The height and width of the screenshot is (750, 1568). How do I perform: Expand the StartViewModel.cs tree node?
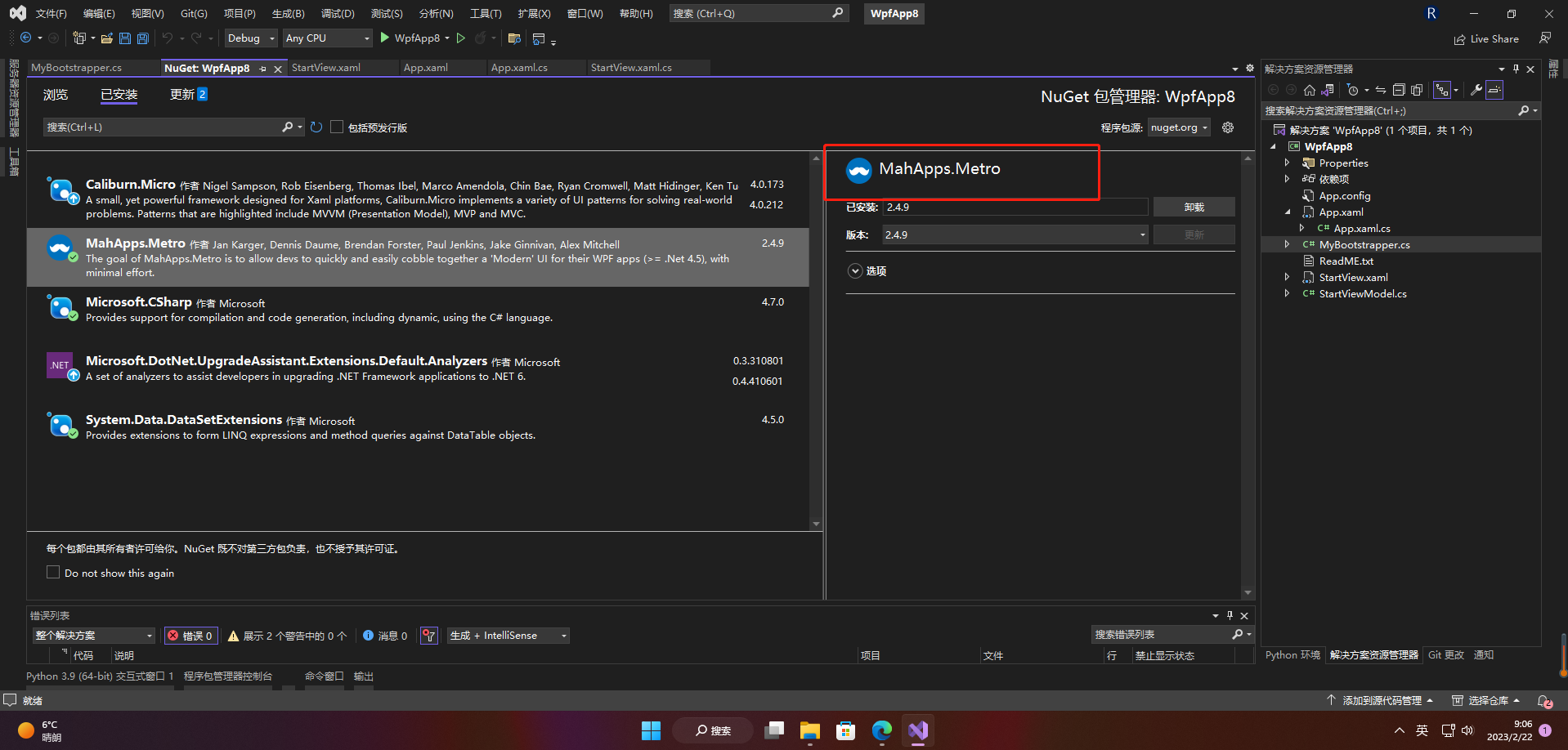(1287, 294)
